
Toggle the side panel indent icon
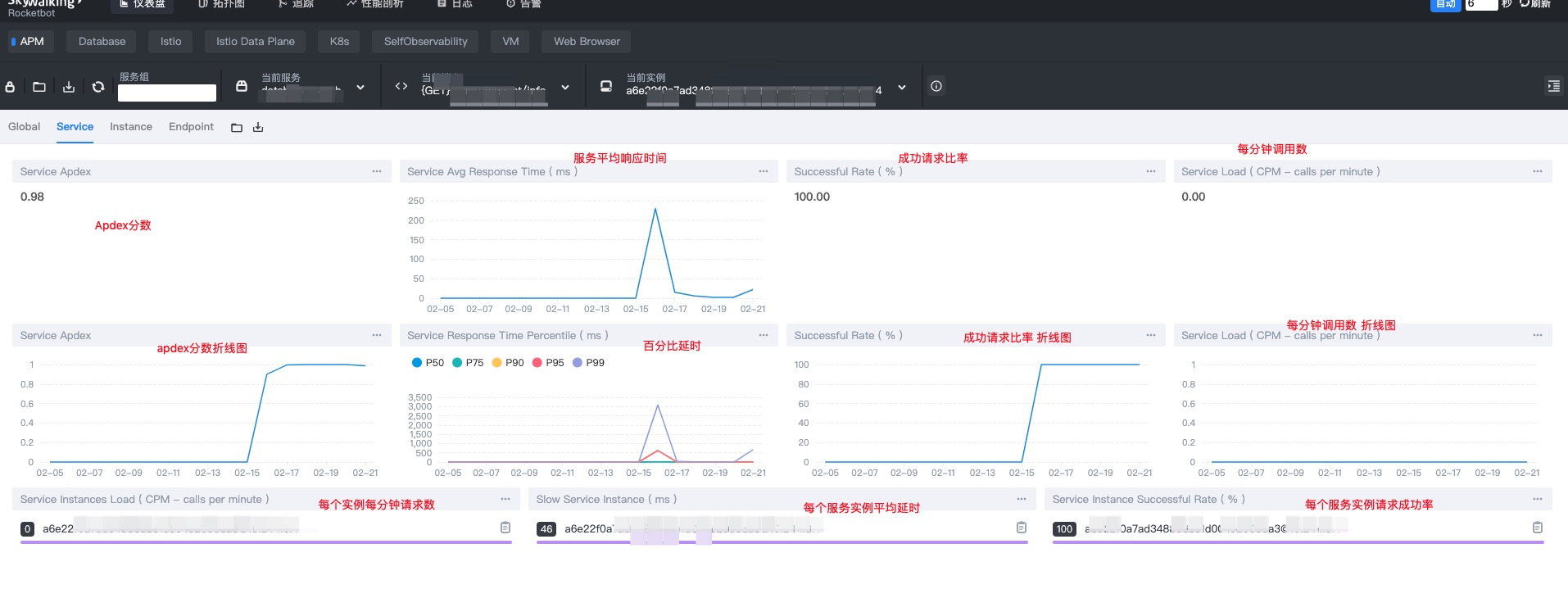[x=1553, y=86]
